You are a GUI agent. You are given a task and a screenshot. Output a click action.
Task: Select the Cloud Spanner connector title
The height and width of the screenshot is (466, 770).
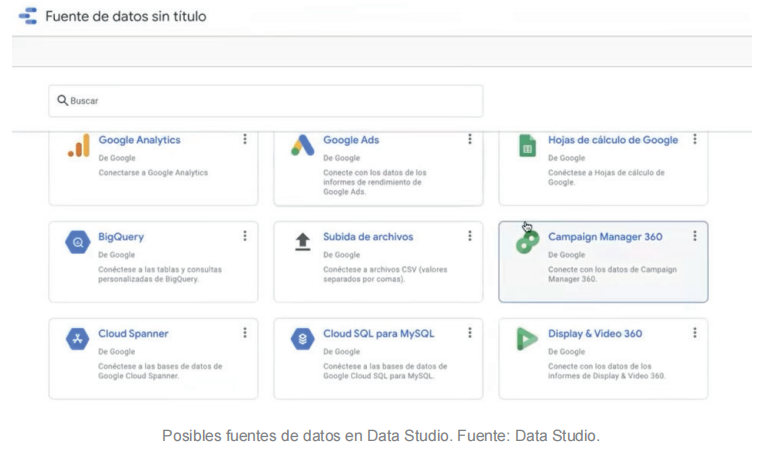pyautogui.click(x=133, y=333)
